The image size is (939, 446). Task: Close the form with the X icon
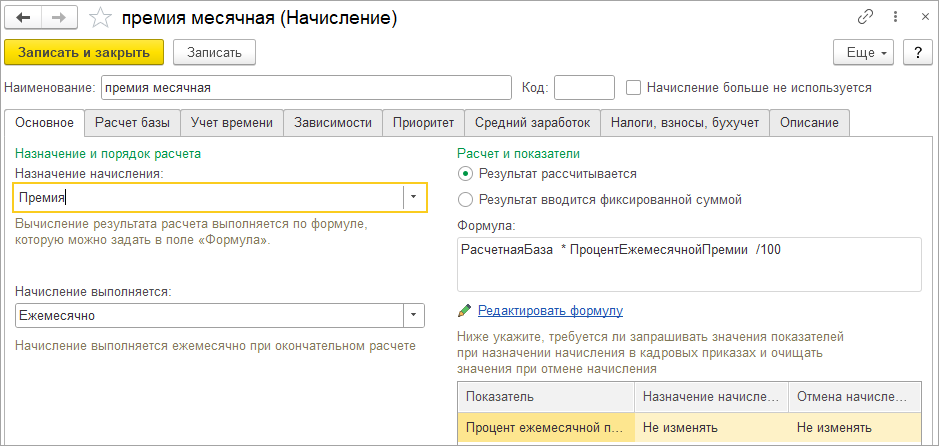click(x=918, y=18)
